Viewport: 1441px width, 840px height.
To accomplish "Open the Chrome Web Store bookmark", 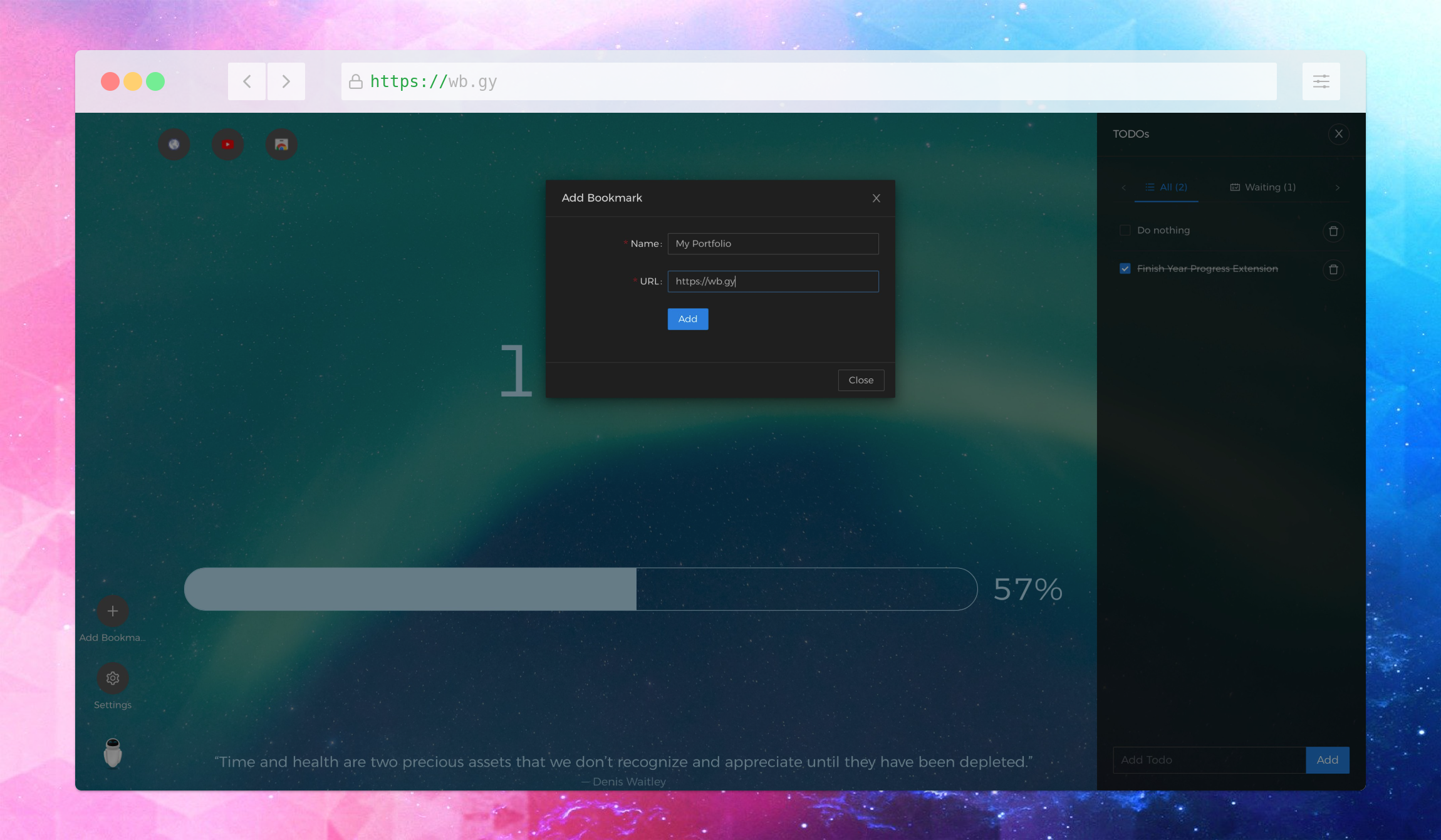I will [281, 144].
